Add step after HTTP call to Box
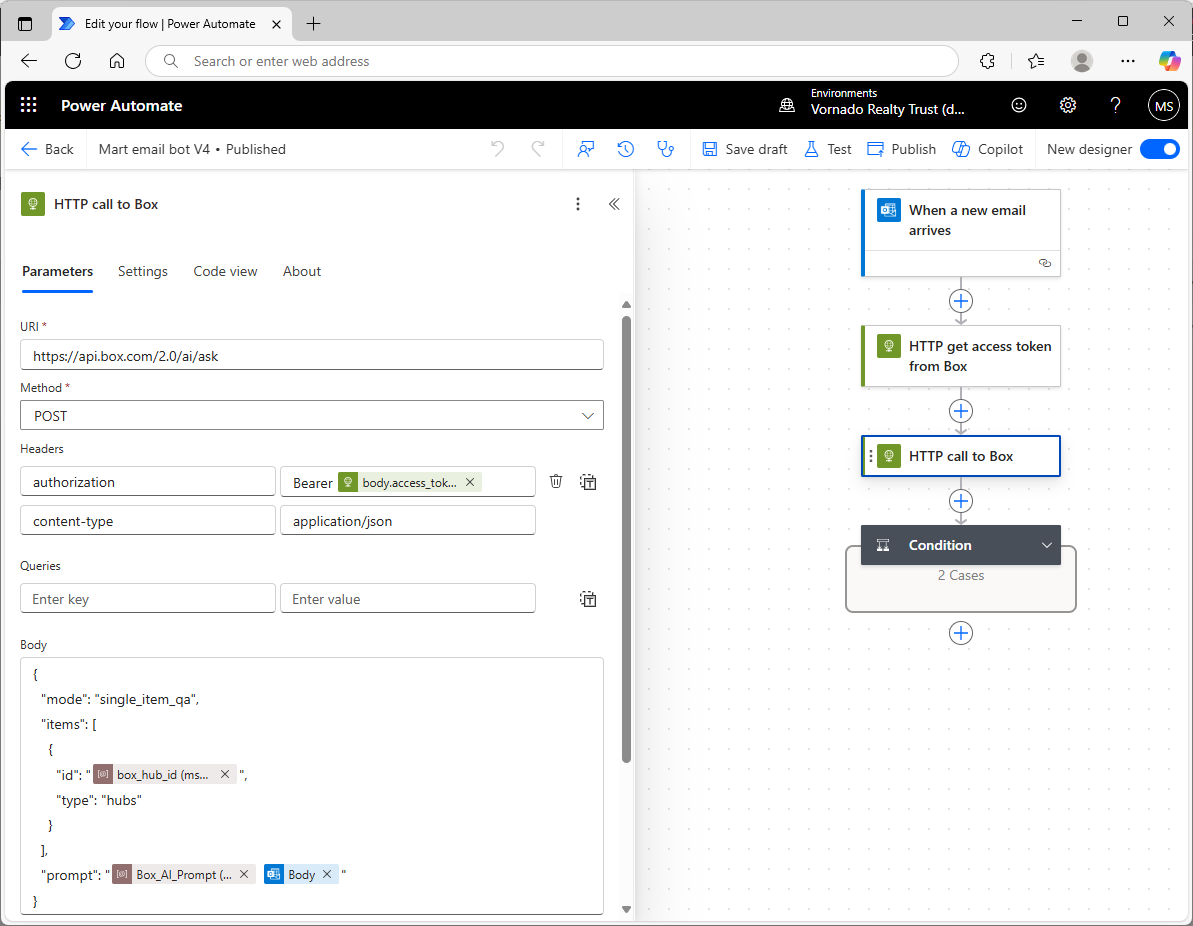The height and width of the screenshot is (926, 1193). click(x=960, y=500)
